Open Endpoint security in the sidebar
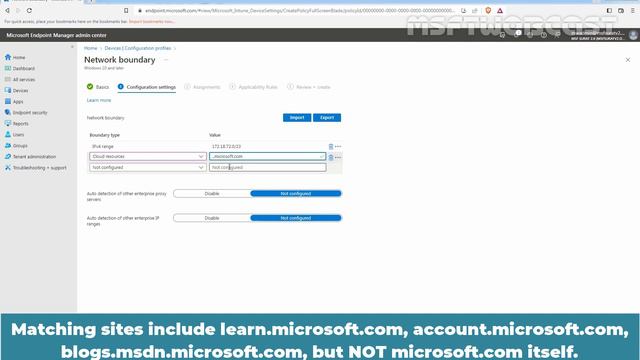Viewport: 640px width, 360px height. pyautogui.click(x=30, y=113)
